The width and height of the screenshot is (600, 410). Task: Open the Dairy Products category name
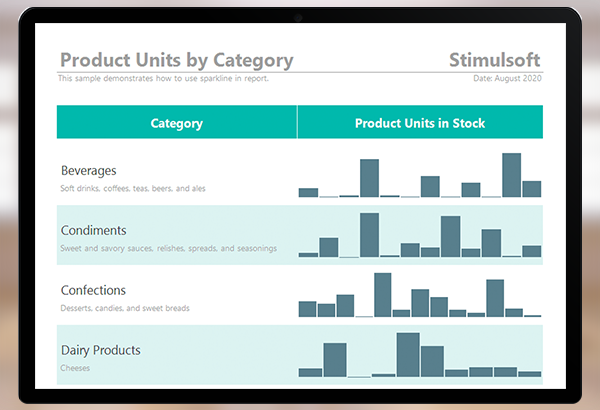[x=100, y=350]
